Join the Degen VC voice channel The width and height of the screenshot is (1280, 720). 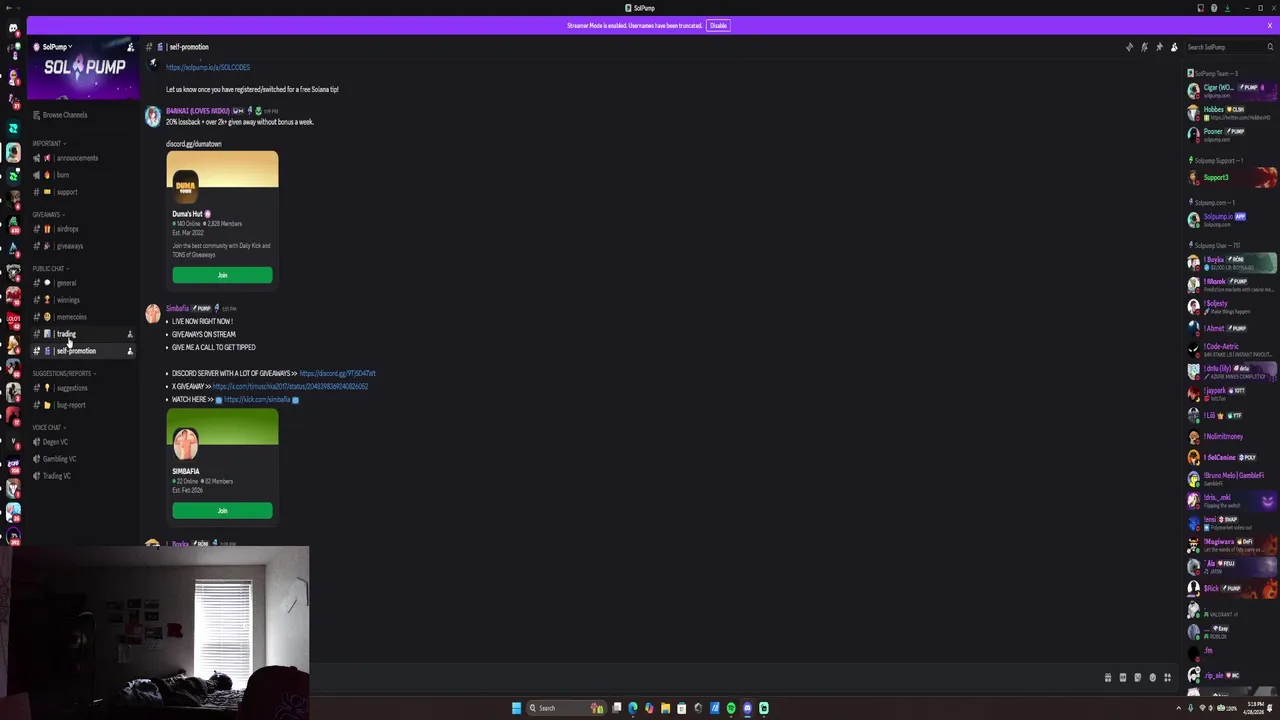point(84,442)
